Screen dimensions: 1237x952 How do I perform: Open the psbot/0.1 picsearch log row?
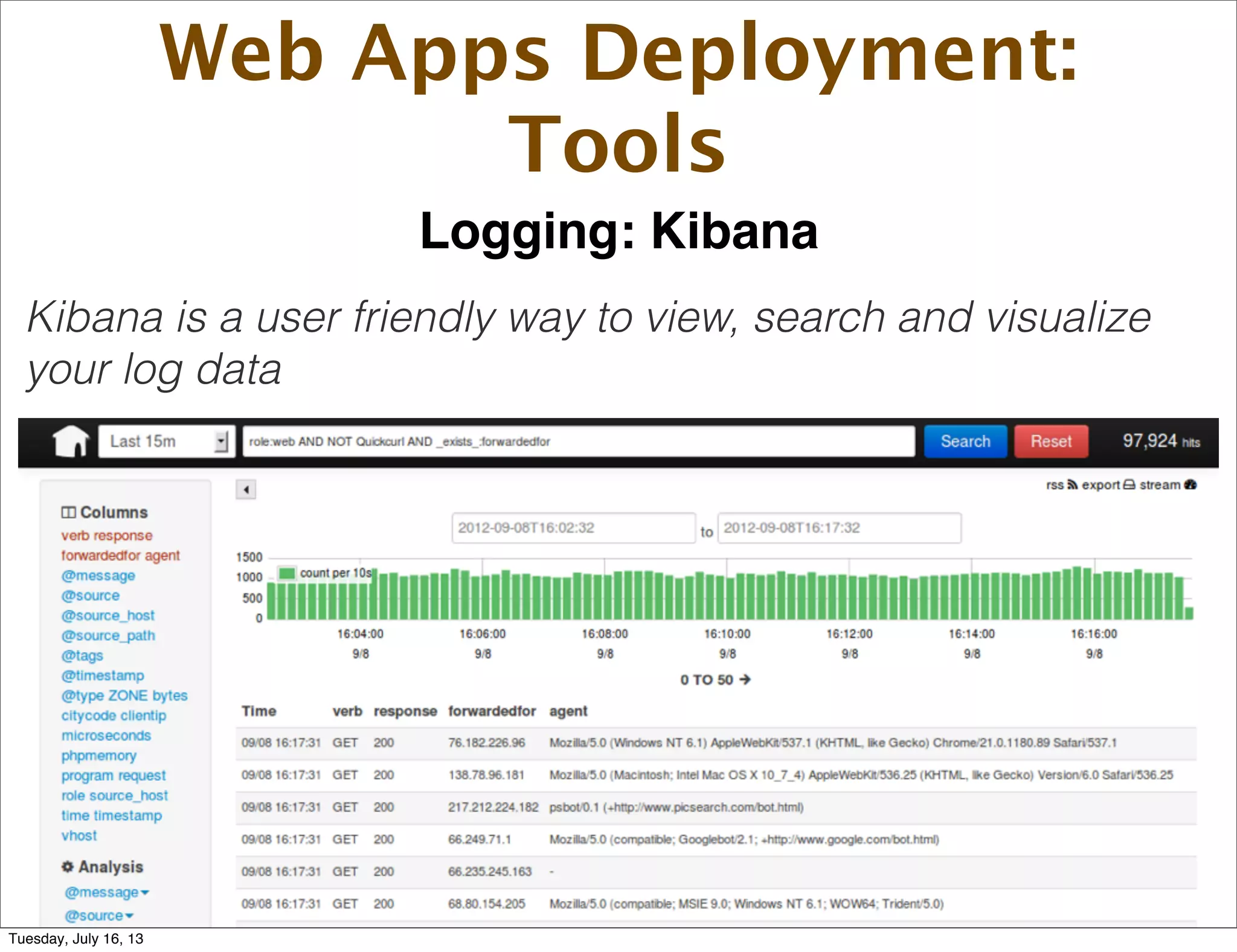pyautogui.click(x=716, y=808)
